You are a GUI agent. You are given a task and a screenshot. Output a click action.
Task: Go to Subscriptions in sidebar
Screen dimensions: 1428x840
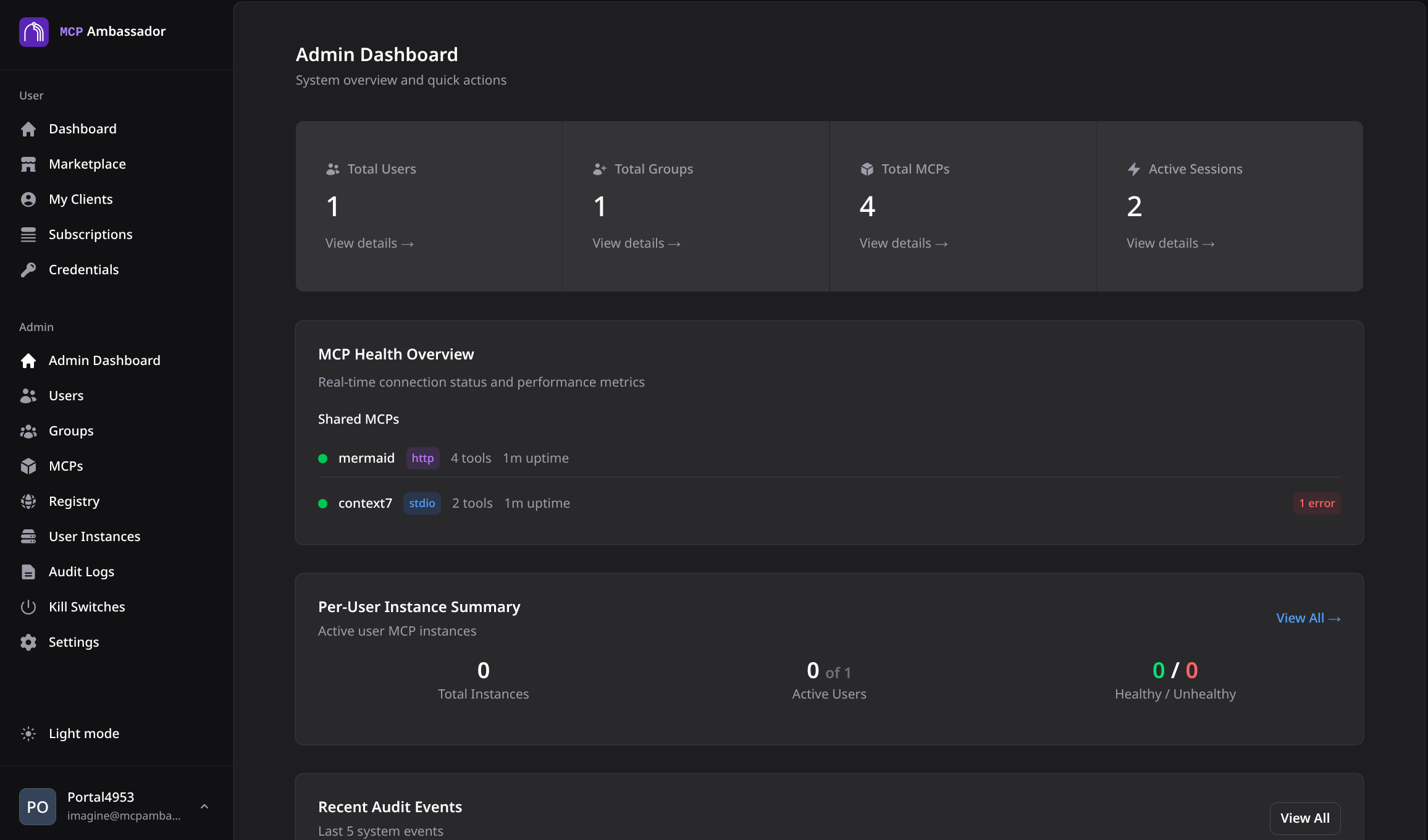(x=90, y=235)
